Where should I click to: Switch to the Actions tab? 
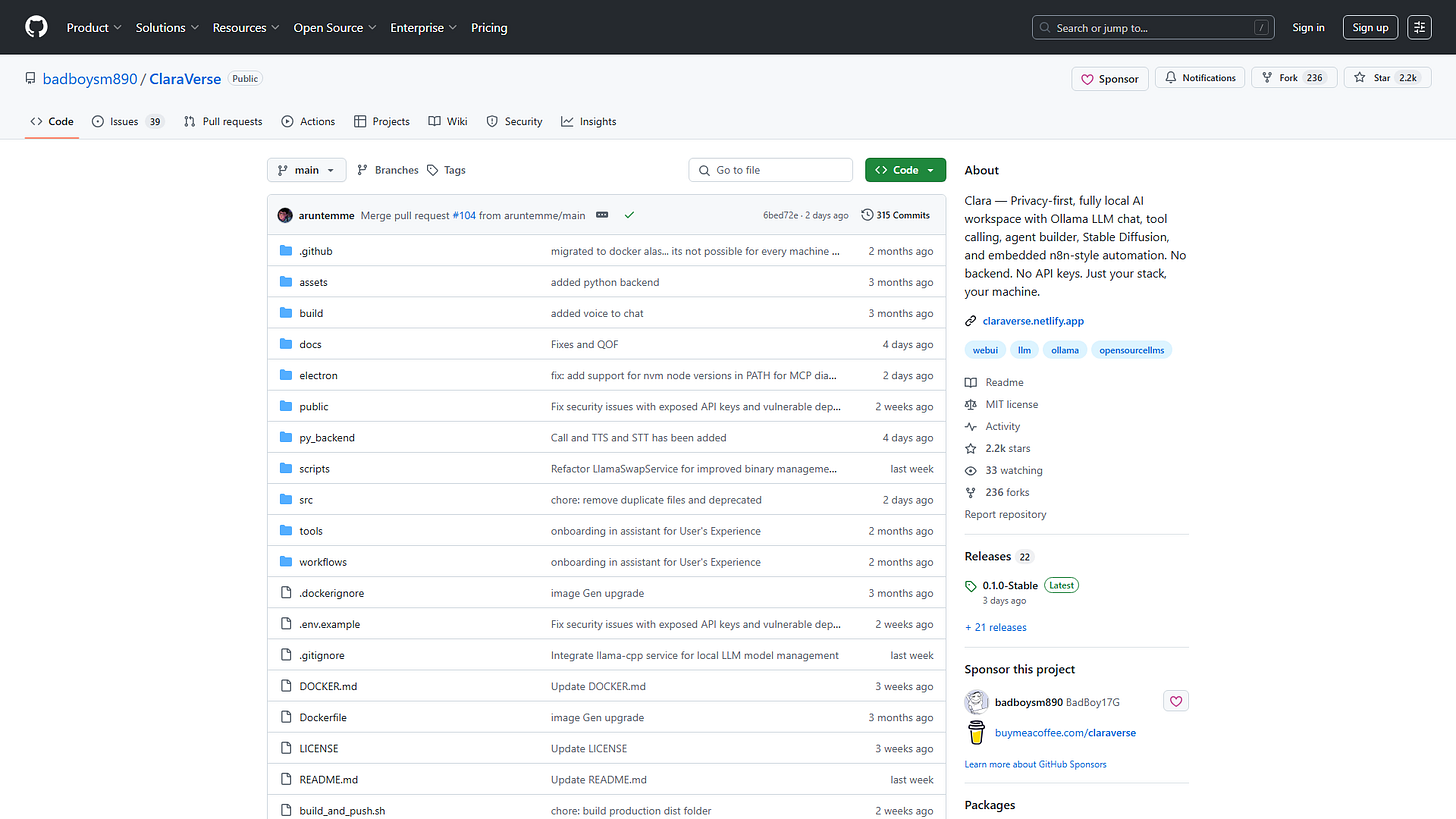[x=308, y=121]
